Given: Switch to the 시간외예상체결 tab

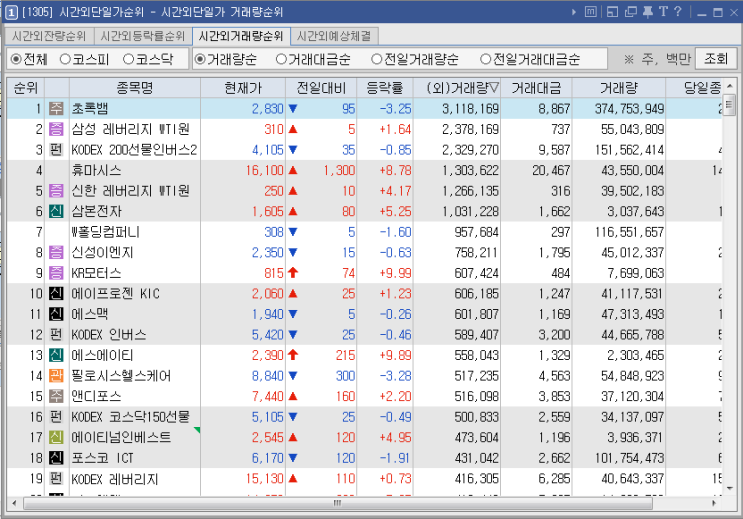Looking at the screenshot, I should pos(334,36).
